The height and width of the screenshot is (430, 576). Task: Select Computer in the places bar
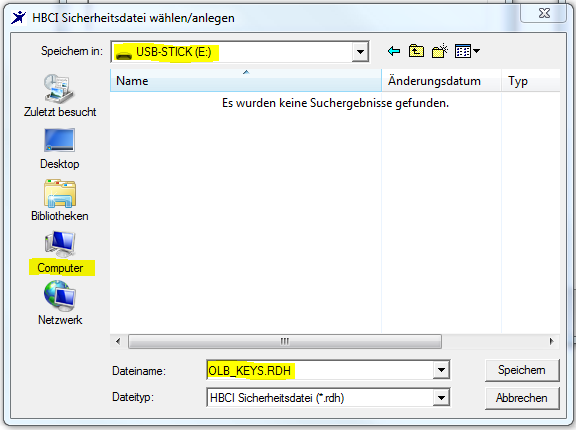[61, 253]
